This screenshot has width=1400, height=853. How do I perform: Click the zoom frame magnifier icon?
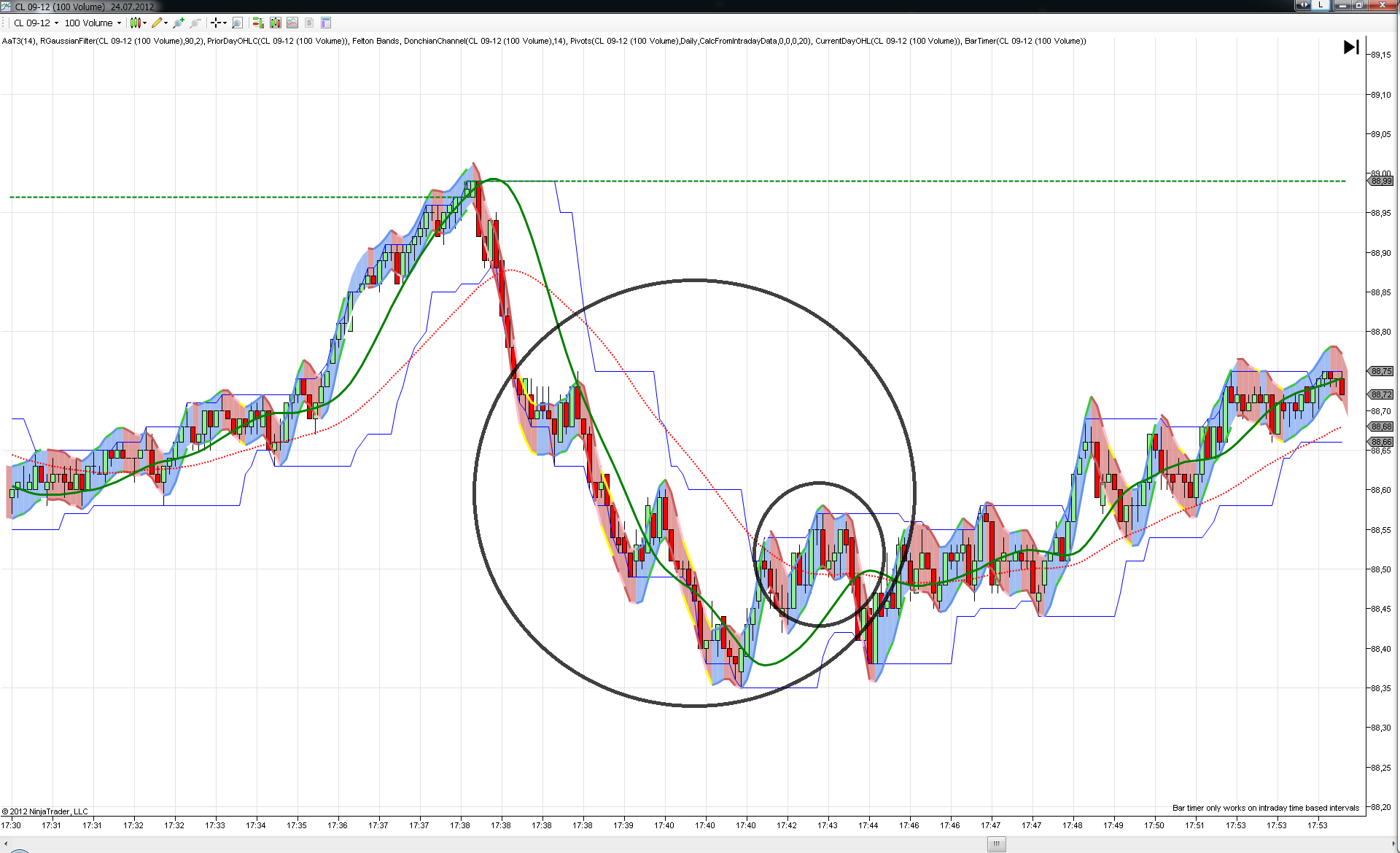coord(237,23)
